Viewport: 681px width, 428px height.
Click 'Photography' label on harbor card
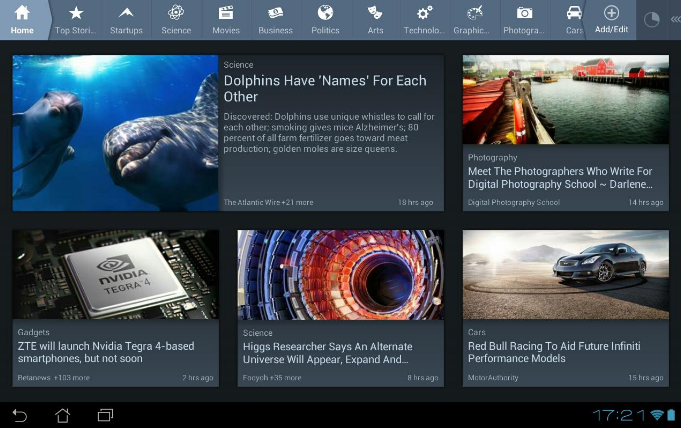pos(493,158)
